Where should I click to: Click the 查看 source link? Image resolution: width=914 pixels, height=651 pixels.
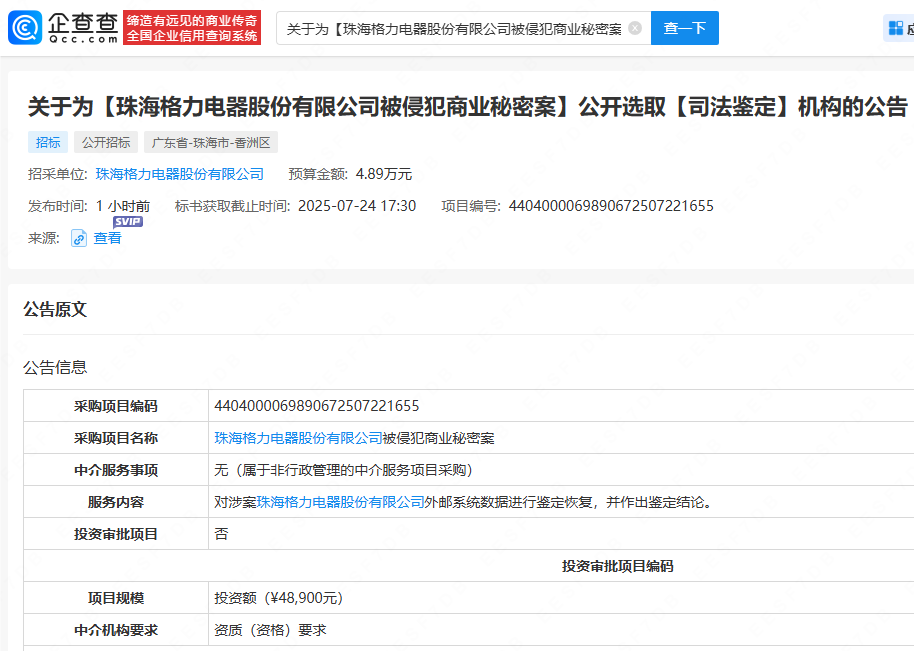click(107, 238)
